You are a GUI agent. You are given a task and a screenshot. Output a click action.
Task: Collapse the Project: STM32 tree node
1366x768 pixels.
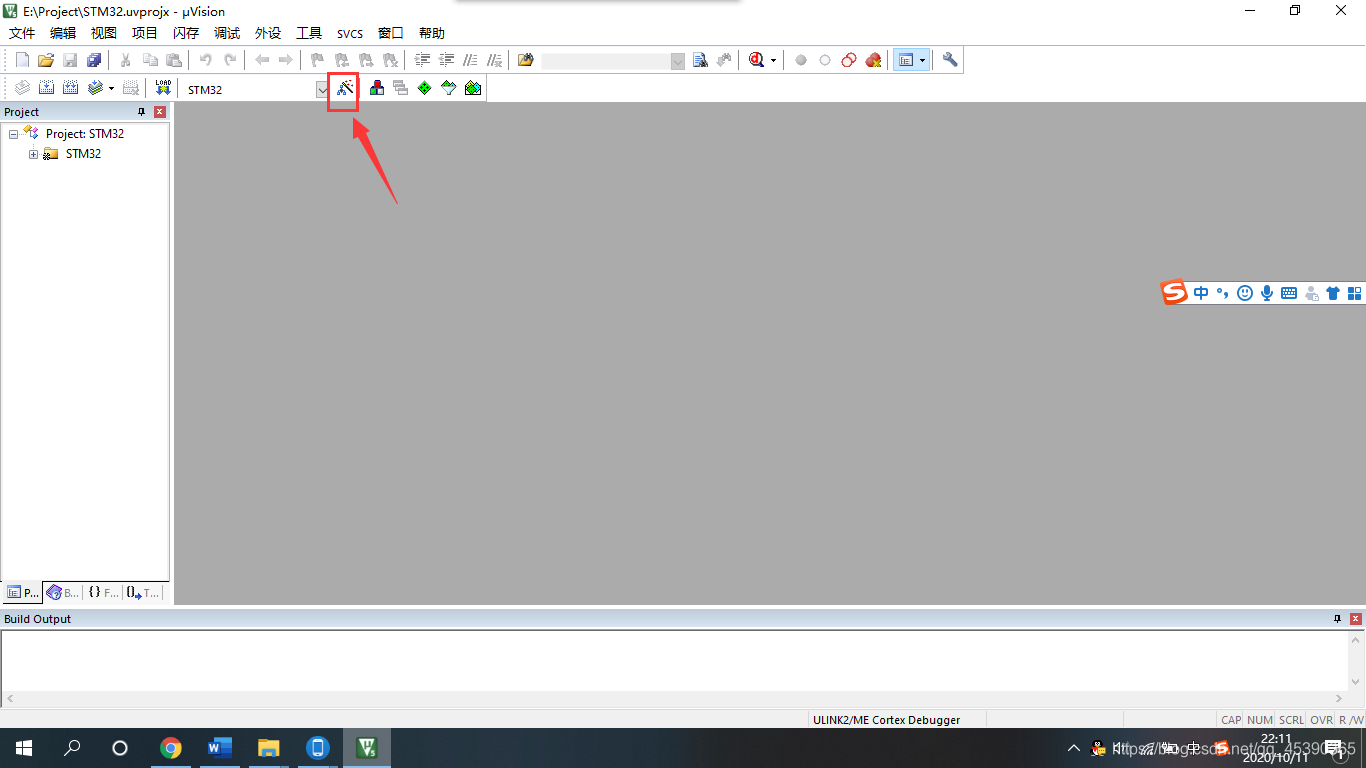point(14,134)
